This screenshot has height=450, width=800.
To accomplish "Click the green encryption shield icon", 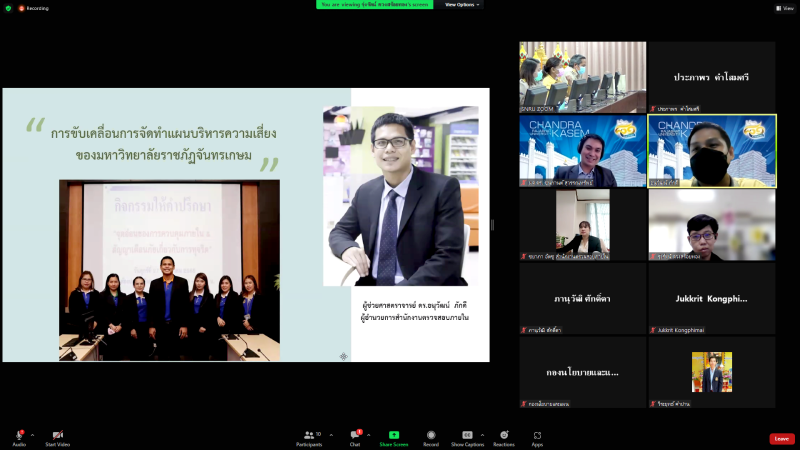I will (x=8, y=8).
